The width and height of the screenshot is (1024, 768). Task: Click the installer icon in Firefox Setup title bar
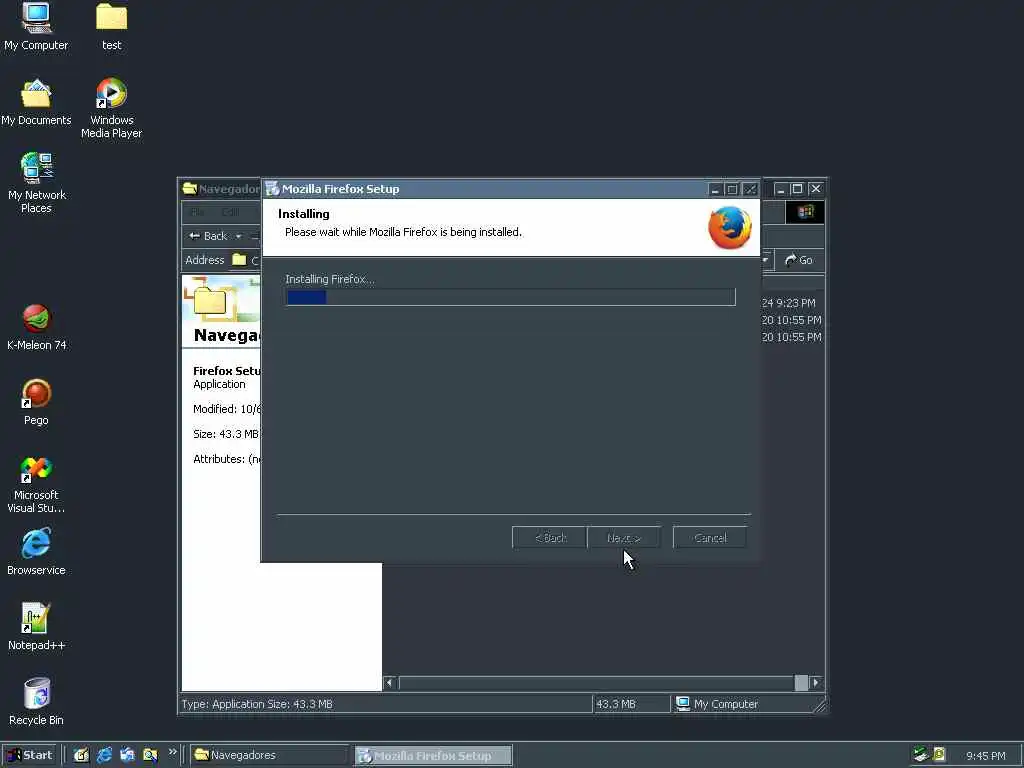coord(272,189)
